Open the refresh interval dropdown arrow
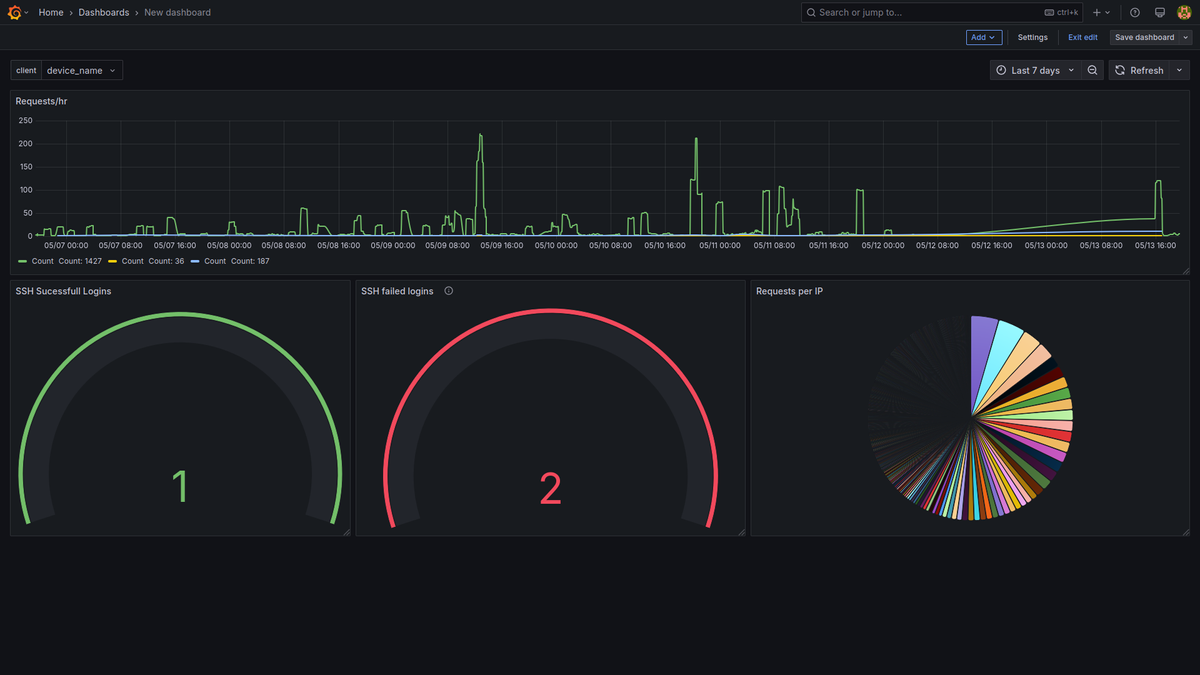Image resolution: width=1200 pixels, height=675 pixels. tap(1180, 70)
